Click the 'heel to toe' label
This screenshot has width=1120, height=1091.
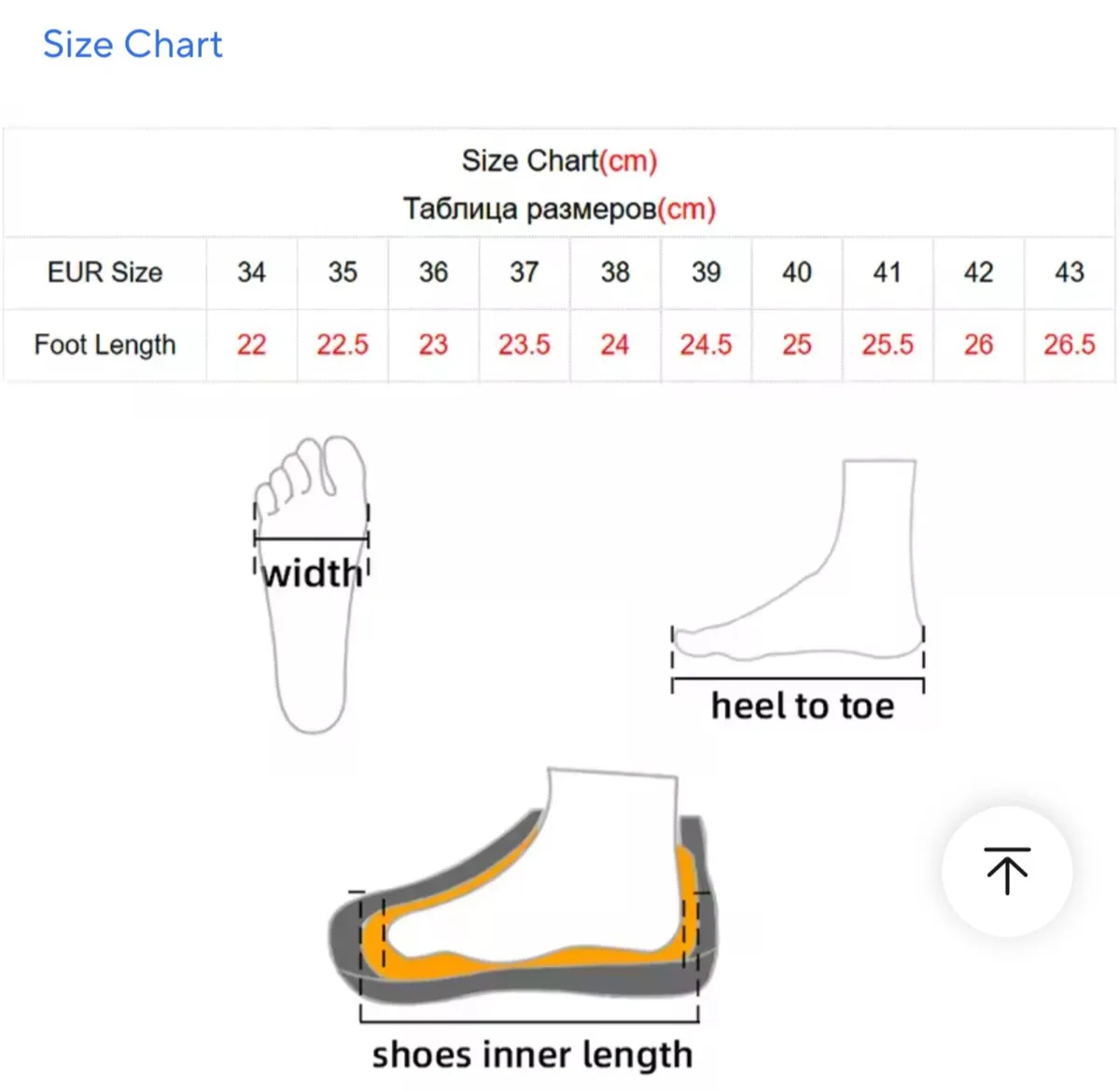[x=803, y=706]
